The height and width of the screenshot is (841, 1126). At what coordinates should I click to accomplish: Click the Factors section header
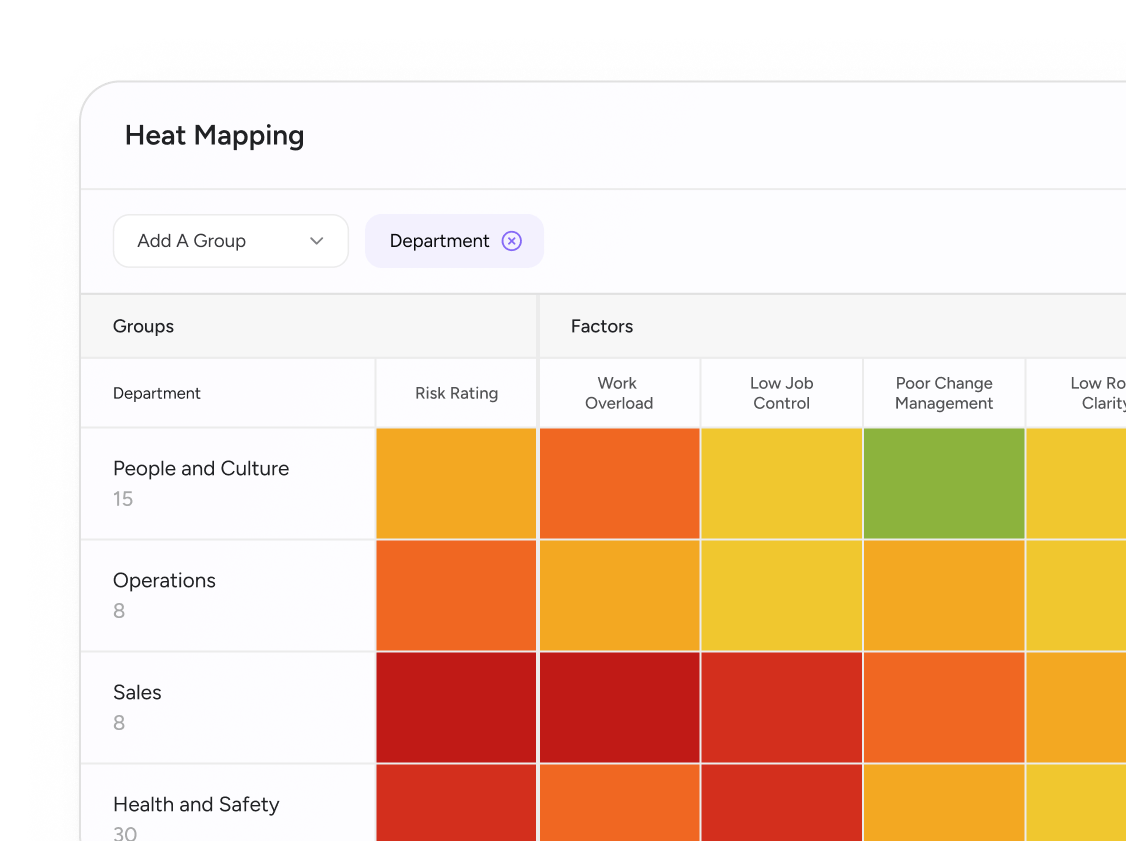(x=601, y=326)
